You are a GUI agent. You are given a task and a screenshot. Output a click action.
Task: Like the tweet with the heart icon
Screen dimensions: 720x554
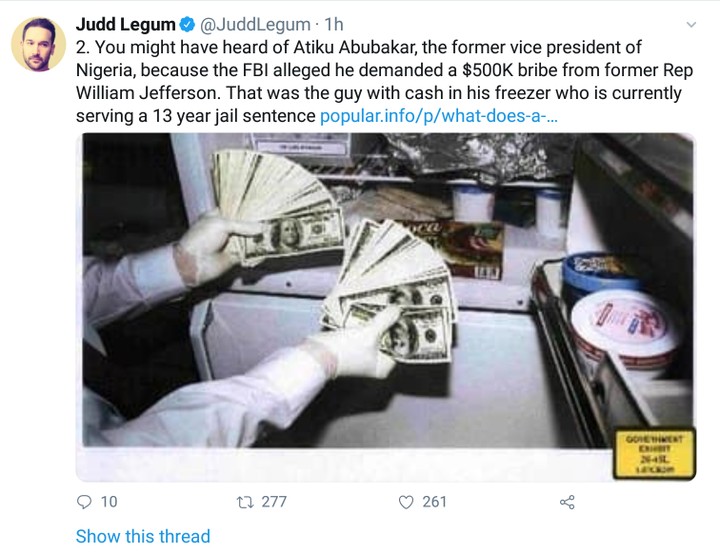[406, 501]
